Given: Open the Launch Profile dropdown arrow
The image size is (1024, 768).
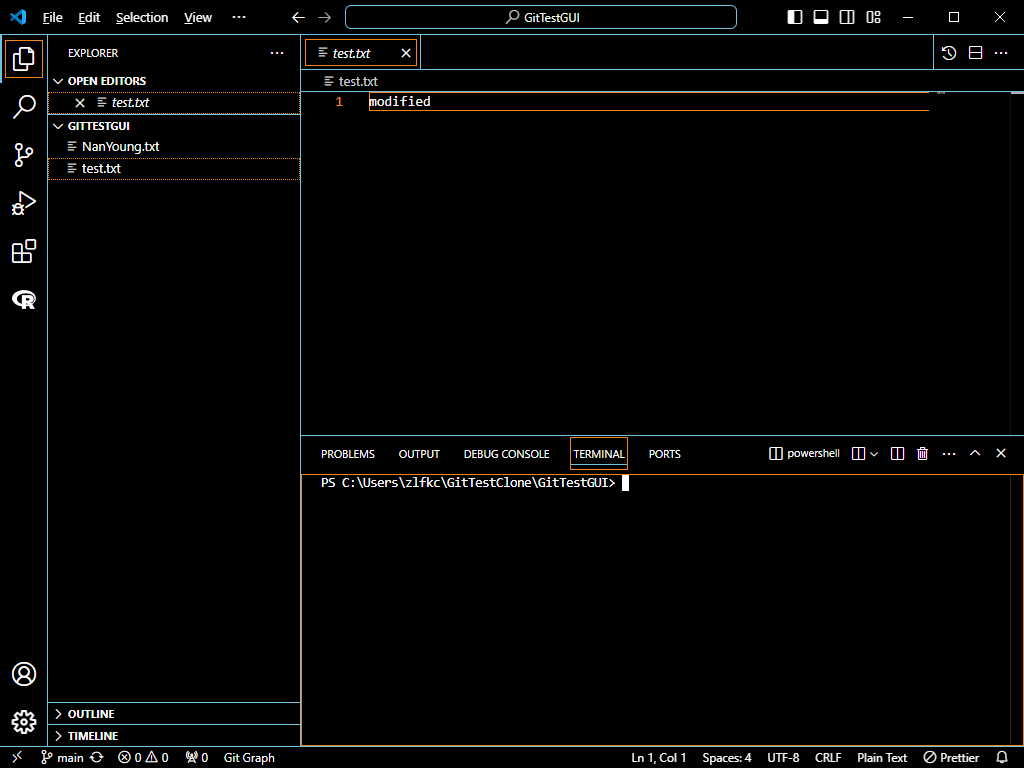Looking at the screenshot, I should (x=874, y=454).
